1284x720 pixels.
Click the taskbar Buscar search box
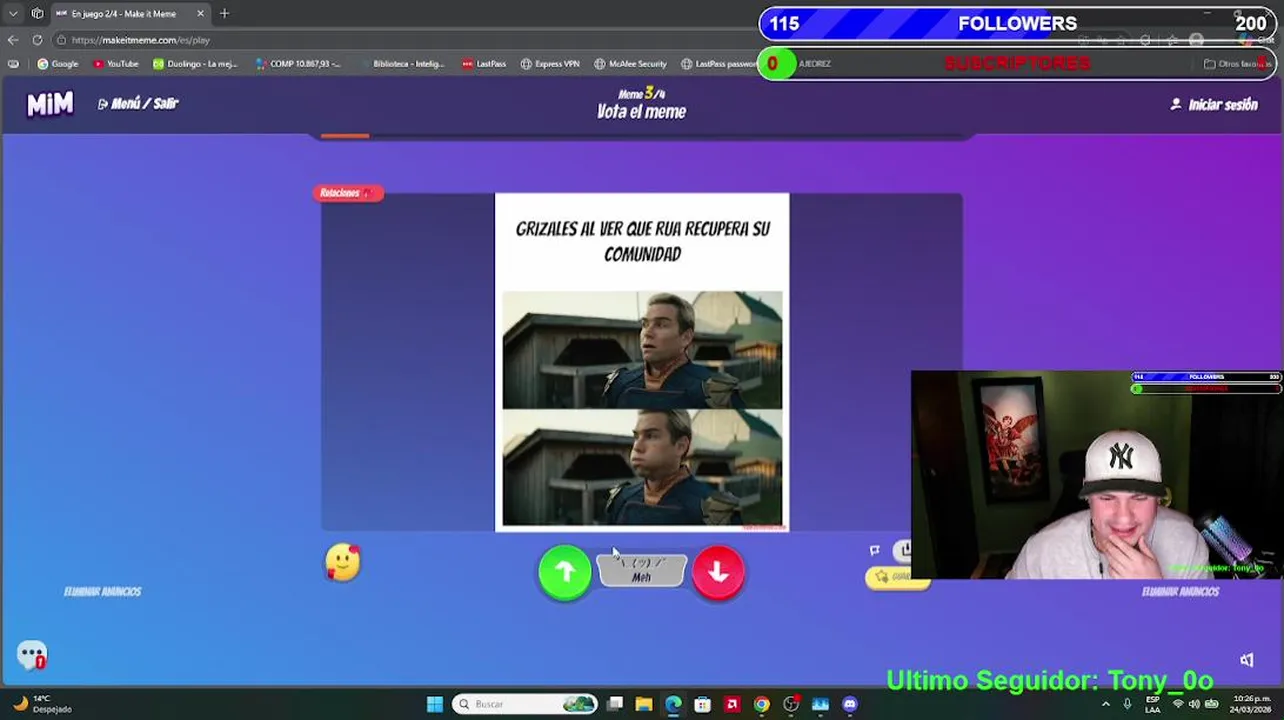(x=525, y=704)
